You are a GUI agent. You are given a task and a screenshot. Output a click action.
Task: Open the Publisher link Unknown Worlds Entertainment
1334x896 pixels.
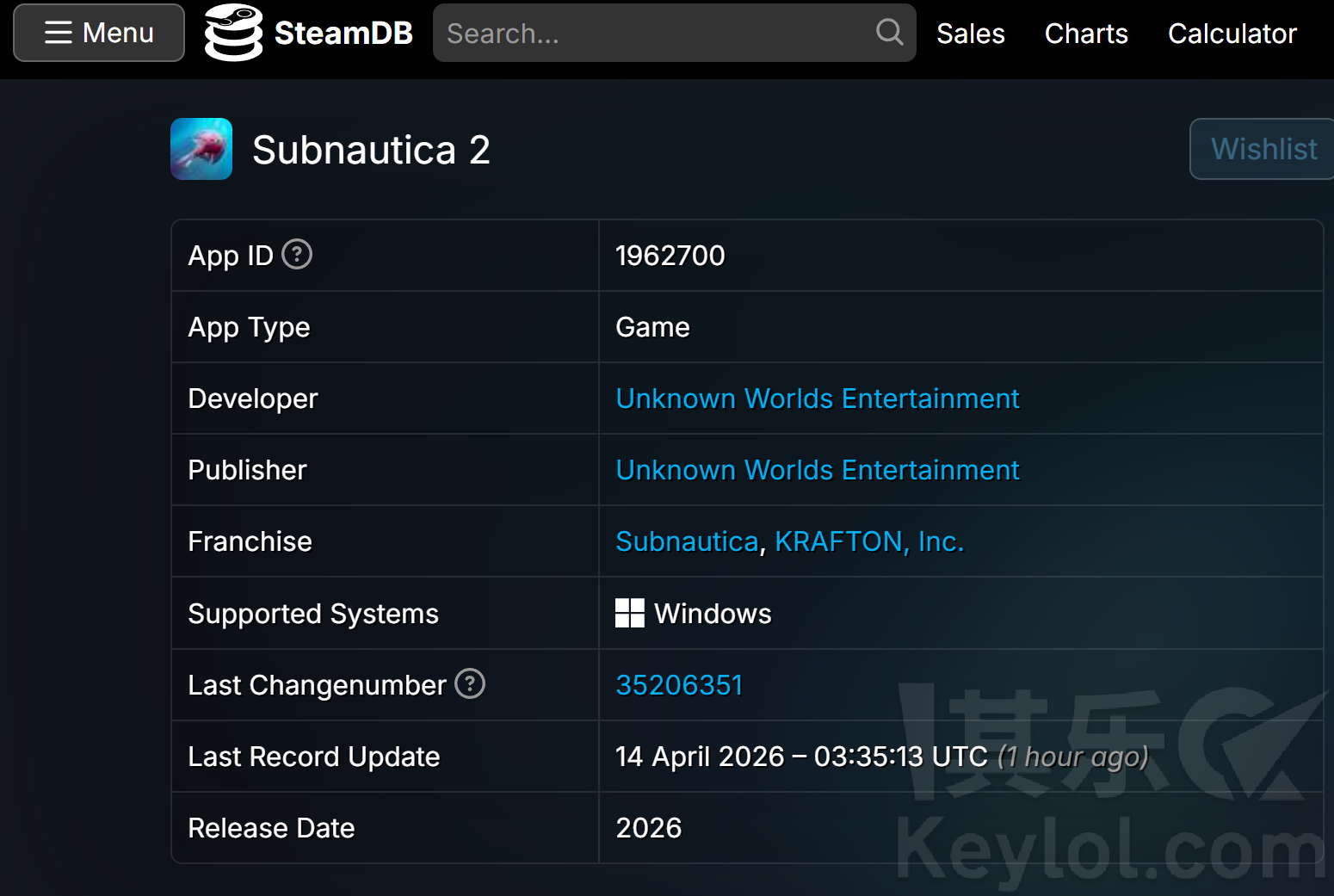coord(817,470)
